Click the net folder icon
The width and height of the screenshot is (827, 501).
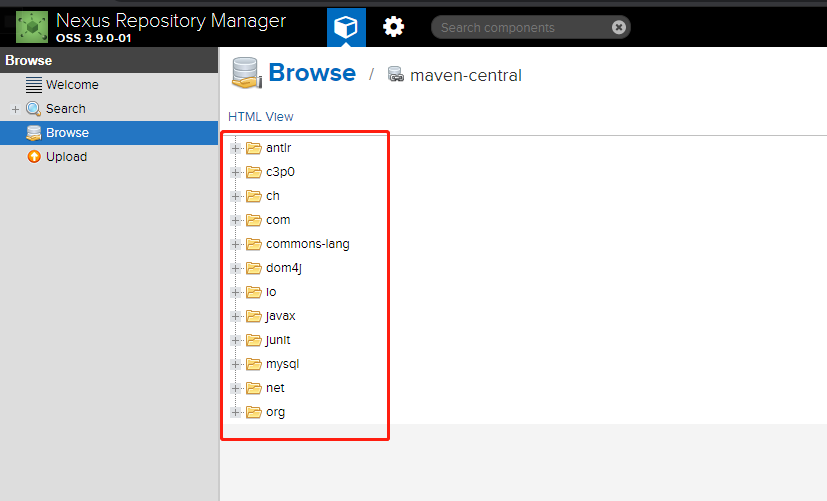254,388
